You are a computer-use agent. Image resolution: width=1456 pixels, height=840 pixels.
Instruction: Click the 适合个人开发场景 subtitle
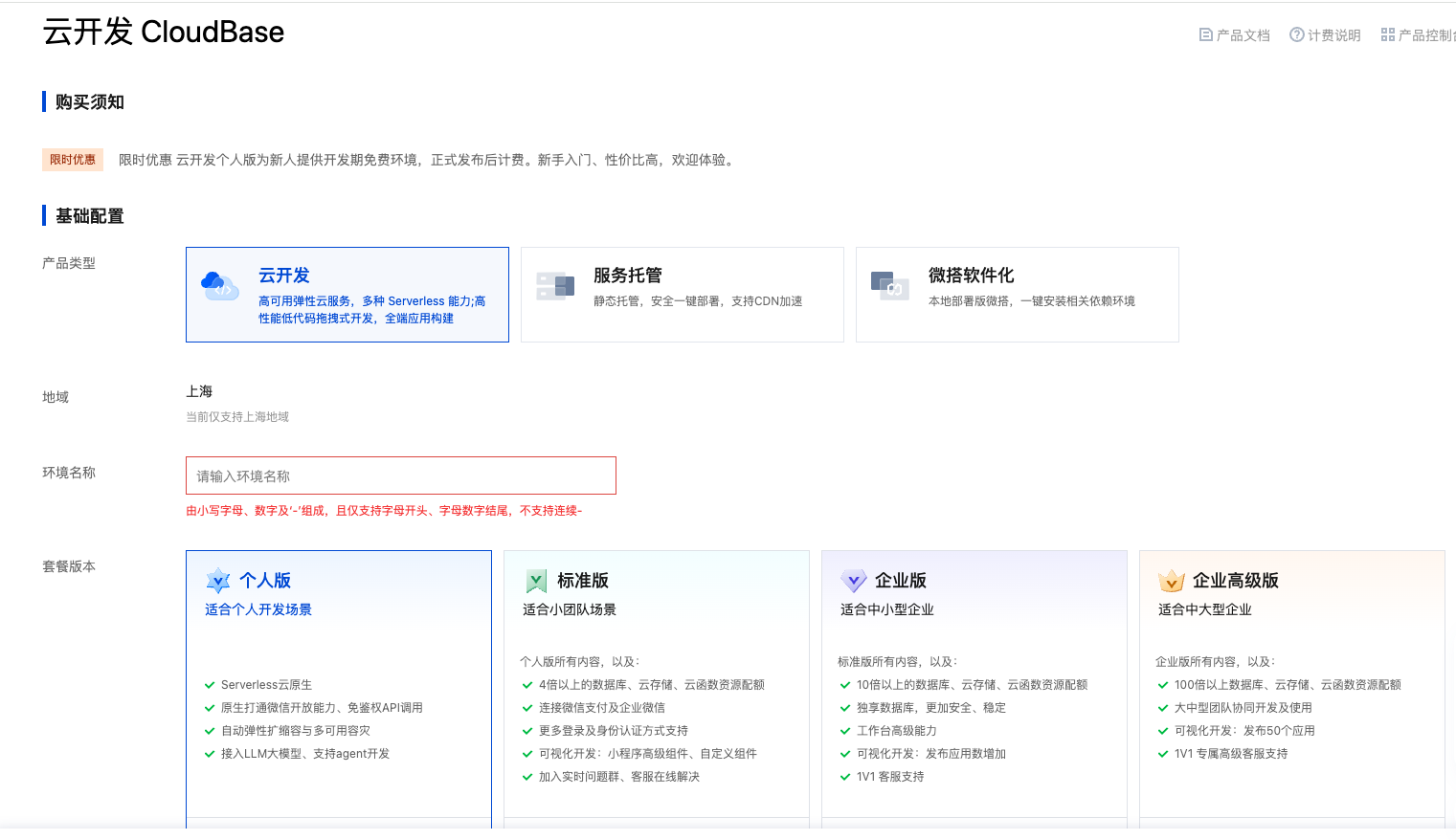tap(258, 609)
